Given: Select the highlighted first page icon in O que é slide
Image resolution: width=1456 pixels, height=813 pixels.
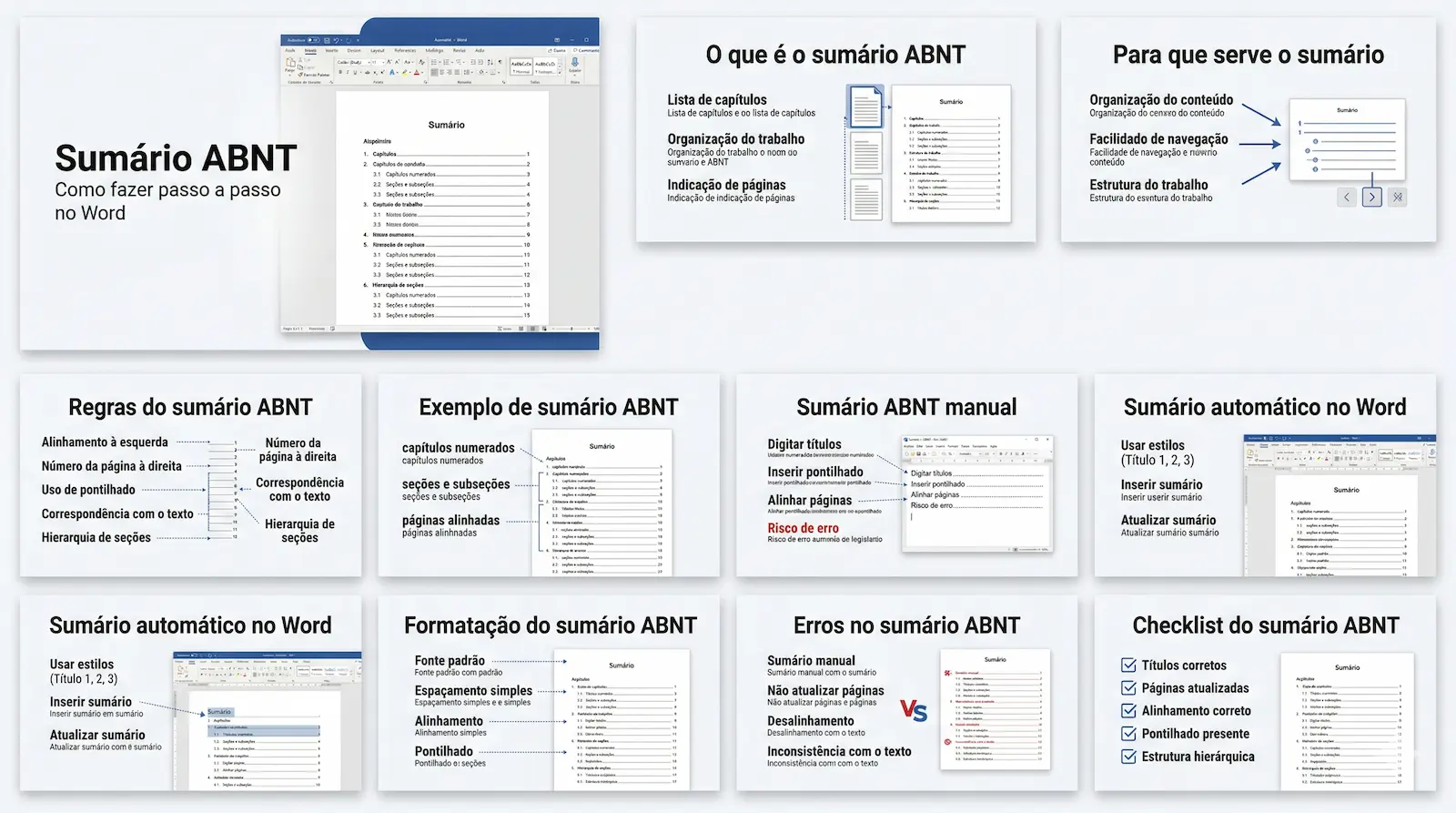Looking at the screenshot, I should tap(865, 107).
